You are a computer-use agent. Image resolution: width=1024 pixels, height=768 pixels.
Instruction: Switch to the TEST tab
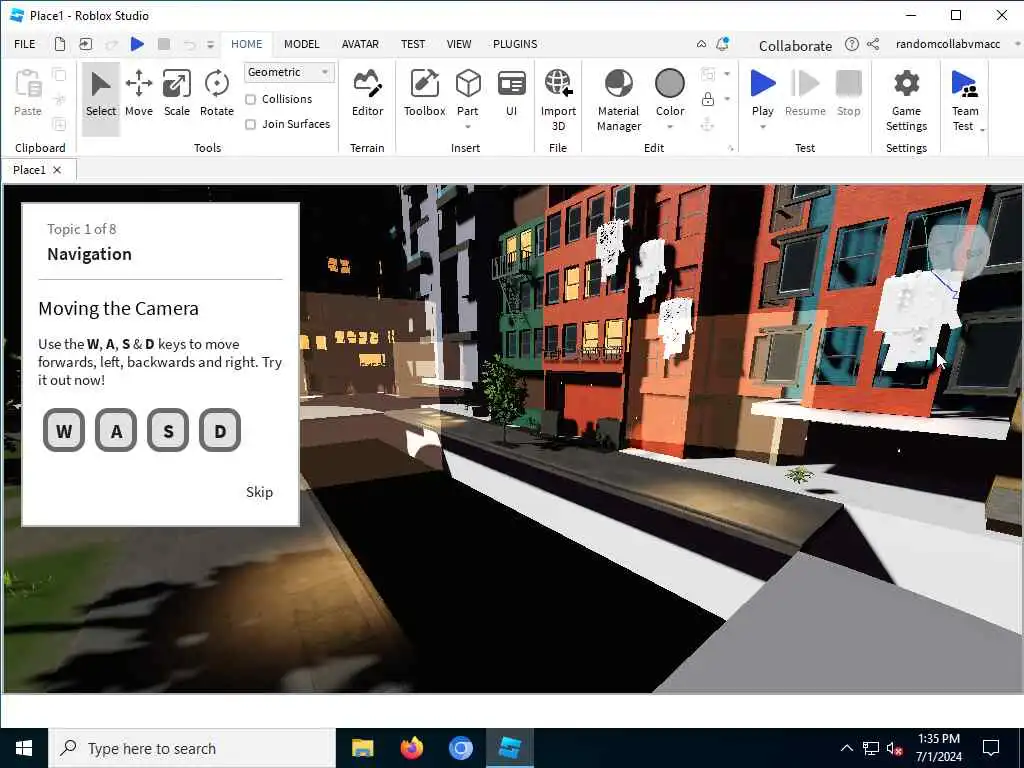[413, 44]
